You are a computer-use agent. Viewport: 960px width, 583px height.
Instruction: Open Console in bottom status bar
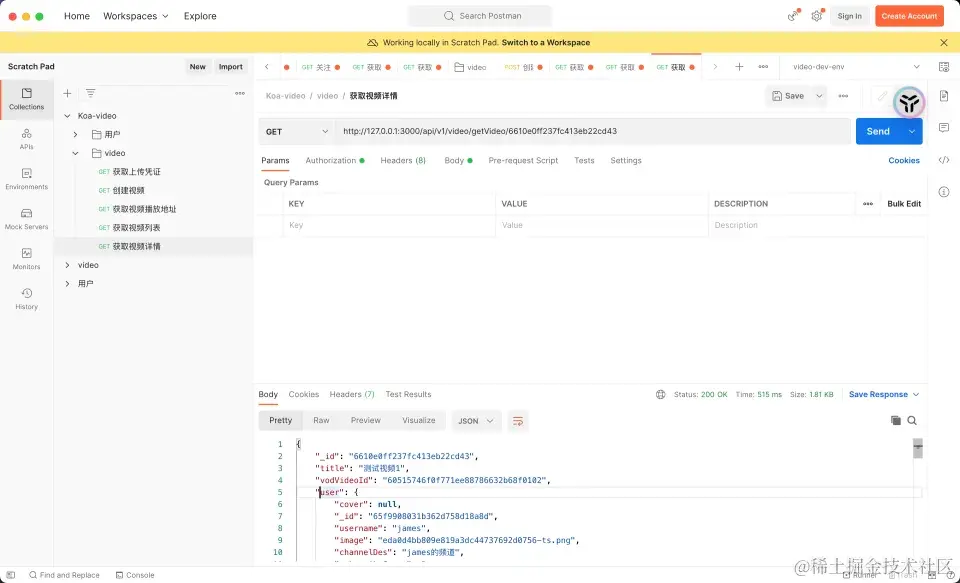(x=135, y=575)
